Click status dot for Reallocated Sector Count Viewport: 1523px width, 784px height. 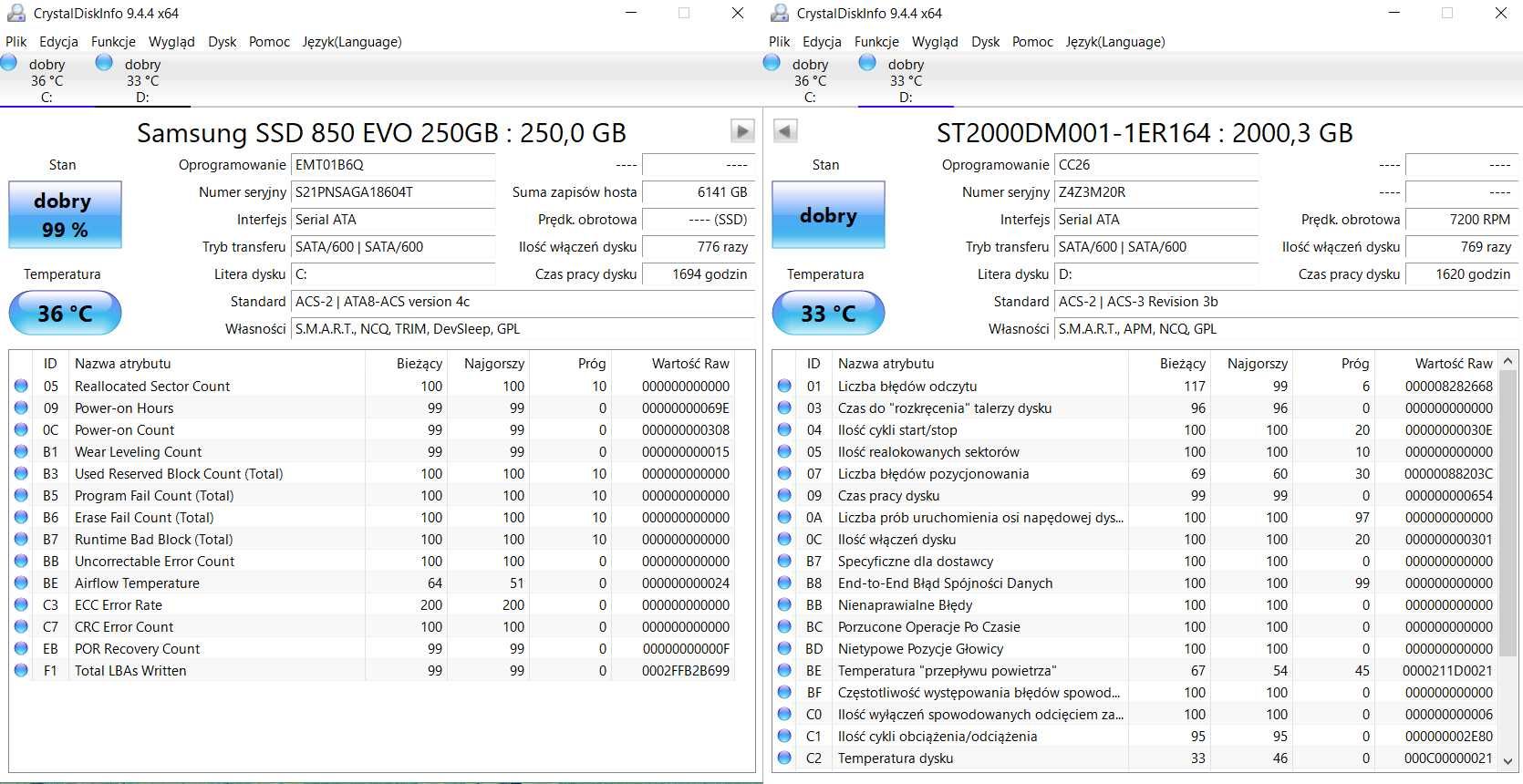(x=21, y=386)
